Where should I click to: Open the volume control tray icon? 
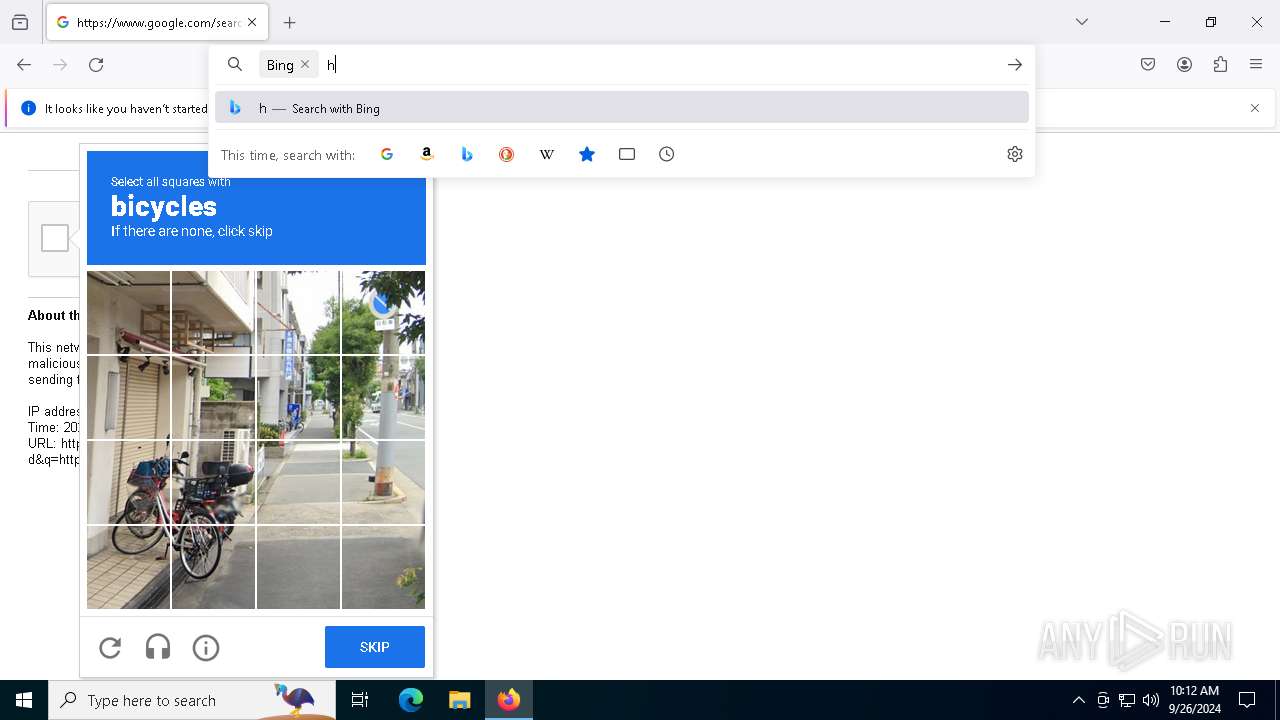pyautogui.click(x=1151, y=700)
